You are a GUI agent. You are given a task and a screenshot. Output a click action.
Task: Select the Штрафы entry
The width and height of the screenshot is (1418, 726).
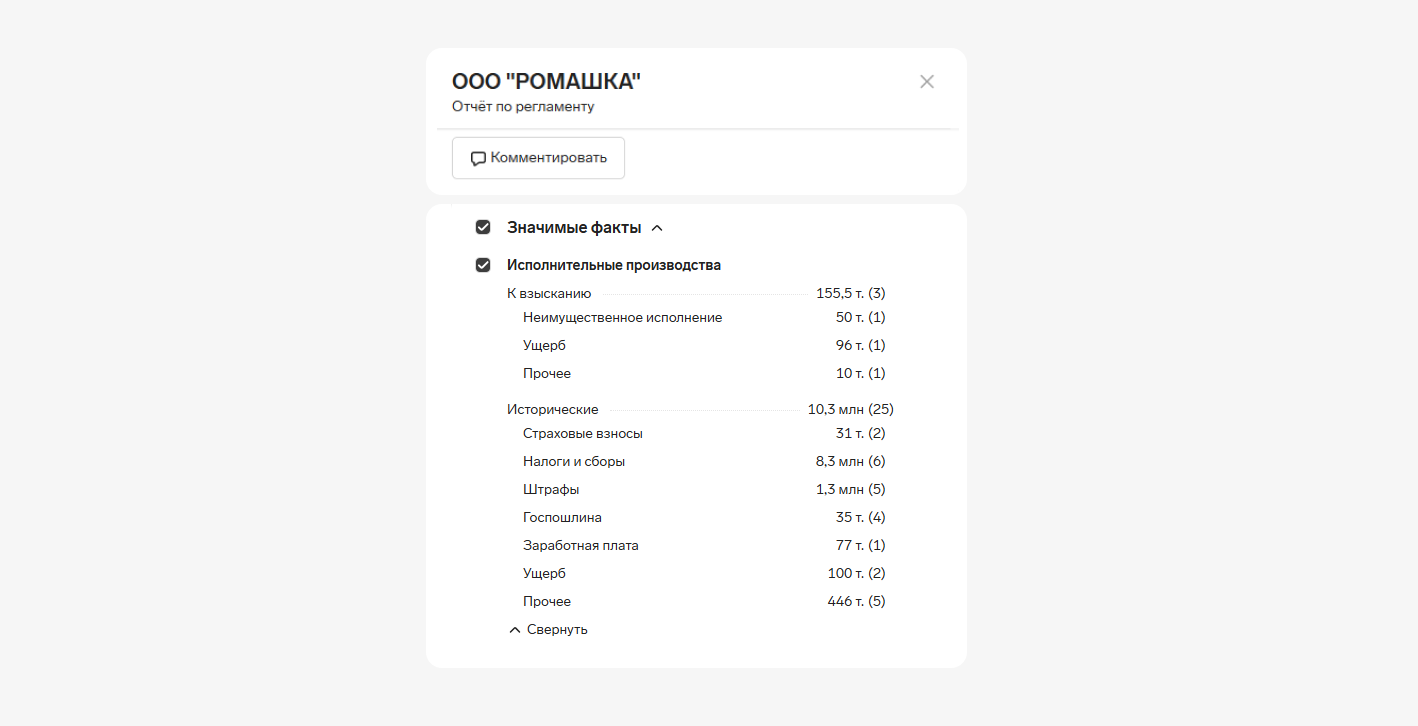pos(551,490)
